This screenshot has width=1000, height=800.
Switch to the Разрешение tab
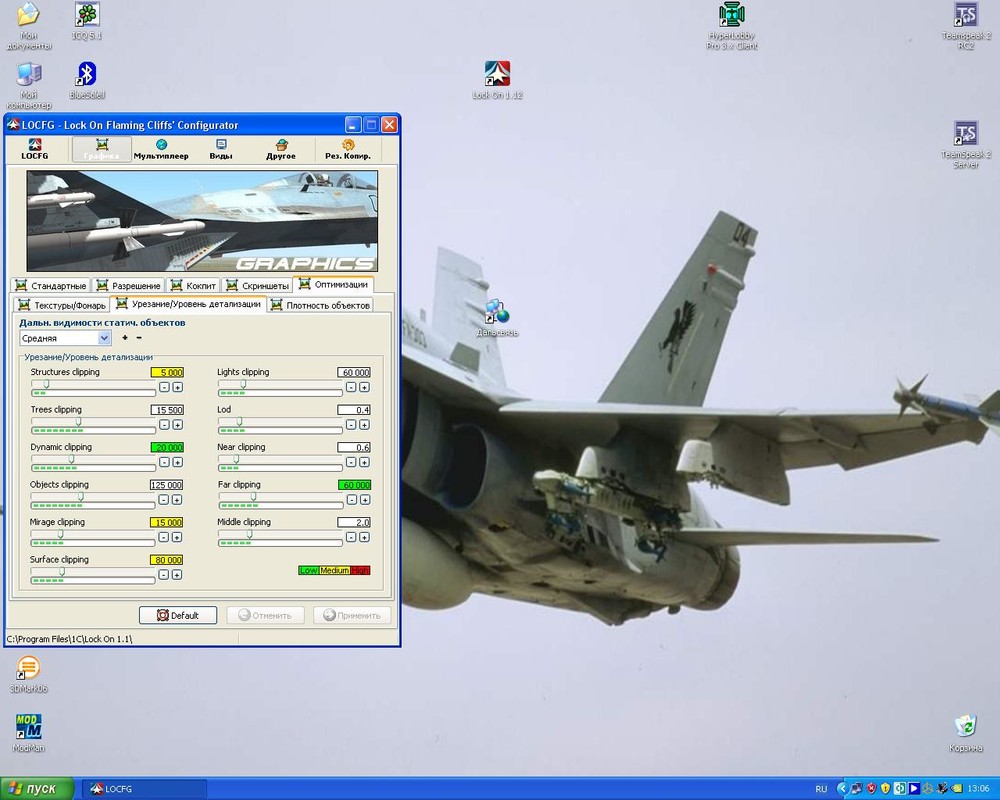click(128, 286)
